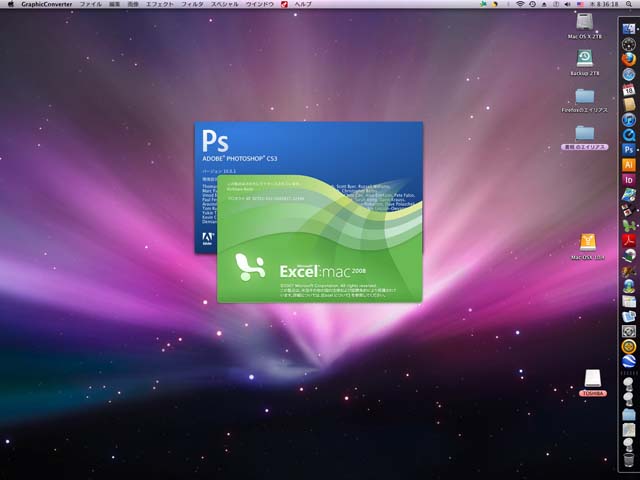Image resolution: width=640 pixels, height=480 pixels.
Task: Launch Safari from the Dock
Action: pyautogui.click(x=629, y=74)
